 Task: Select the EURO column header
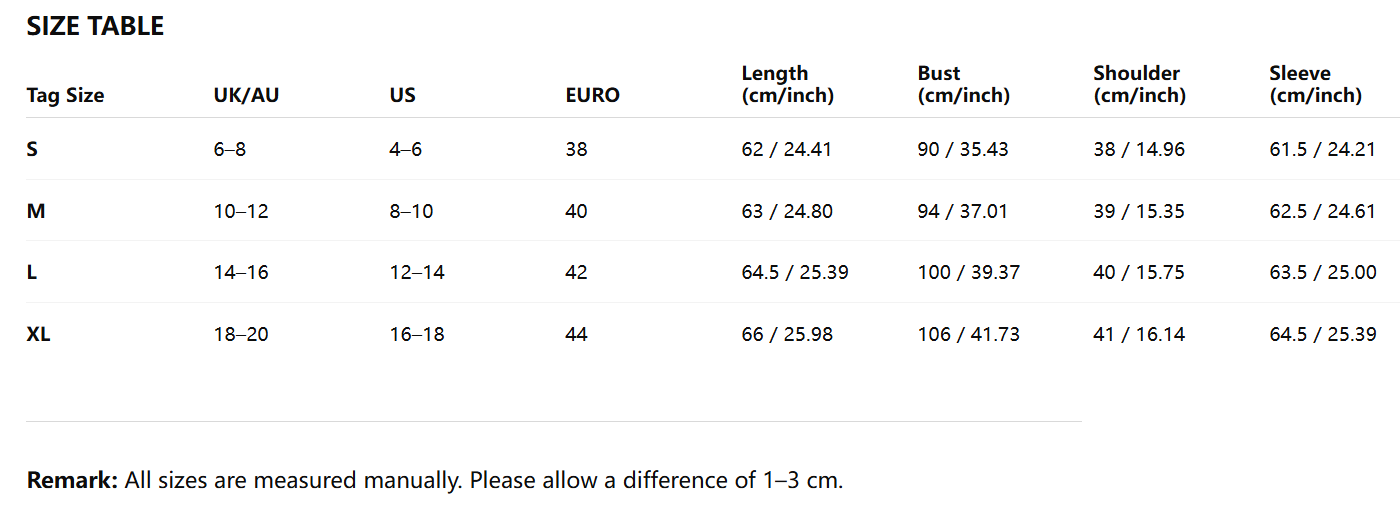pos(592,96)
